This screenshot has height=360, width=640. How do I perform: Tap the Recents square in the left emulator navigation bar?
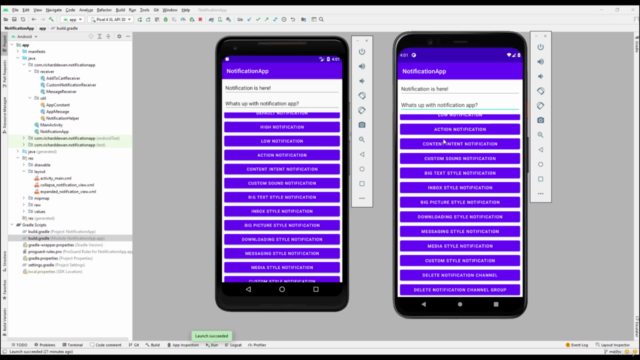point(316,289)
